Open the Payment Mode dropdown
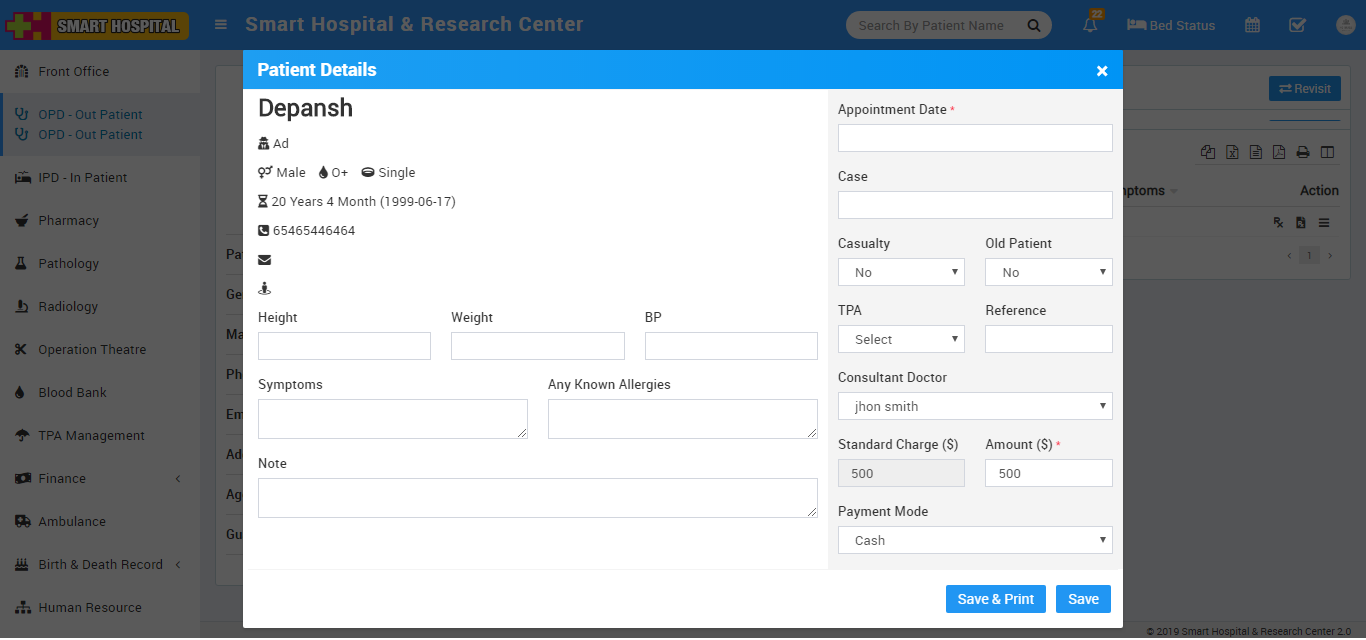 coord(975,540)
